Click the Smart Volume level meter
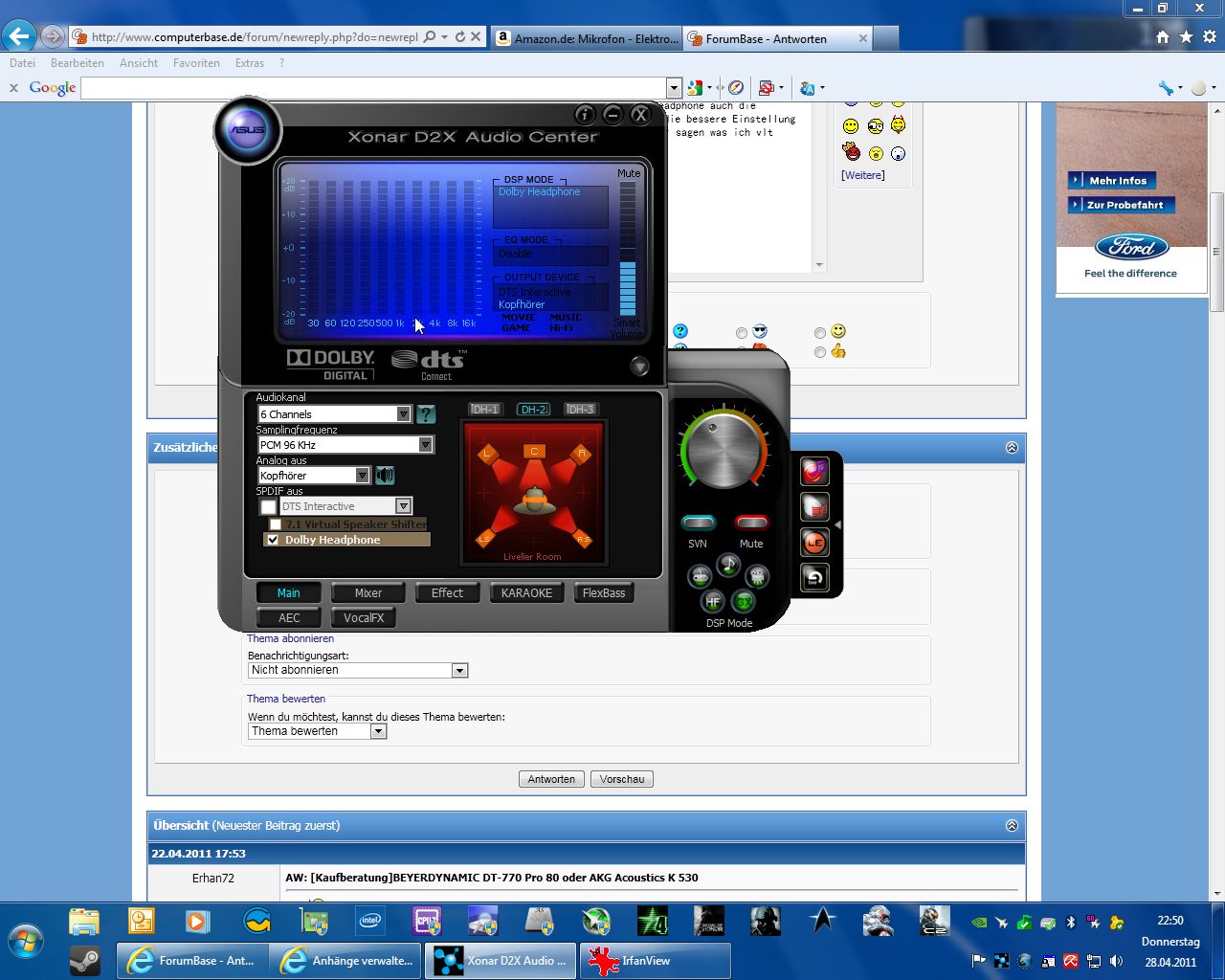Screen dimensions: 1225x980 [628, 248]
